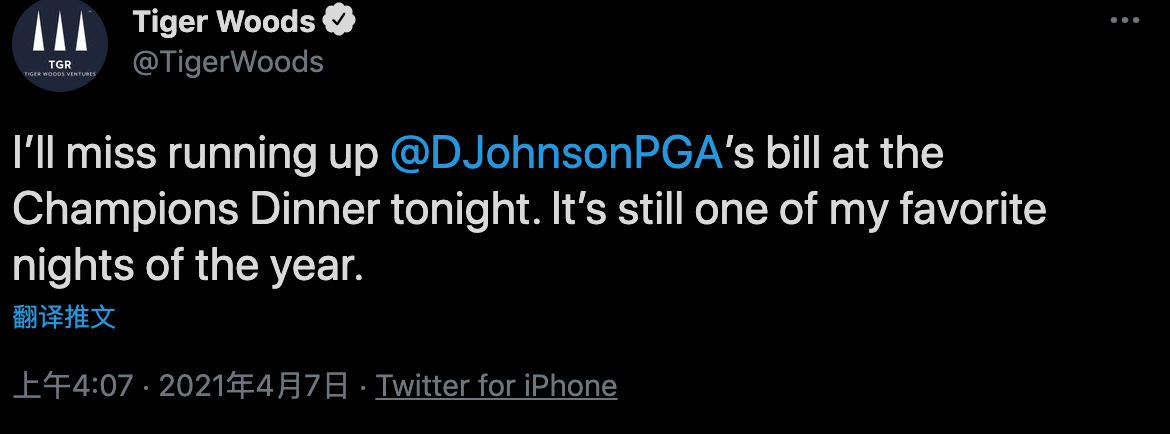Click the 上午4:07 timestamp
1170x434 pixels.
(x=73, y=386)
